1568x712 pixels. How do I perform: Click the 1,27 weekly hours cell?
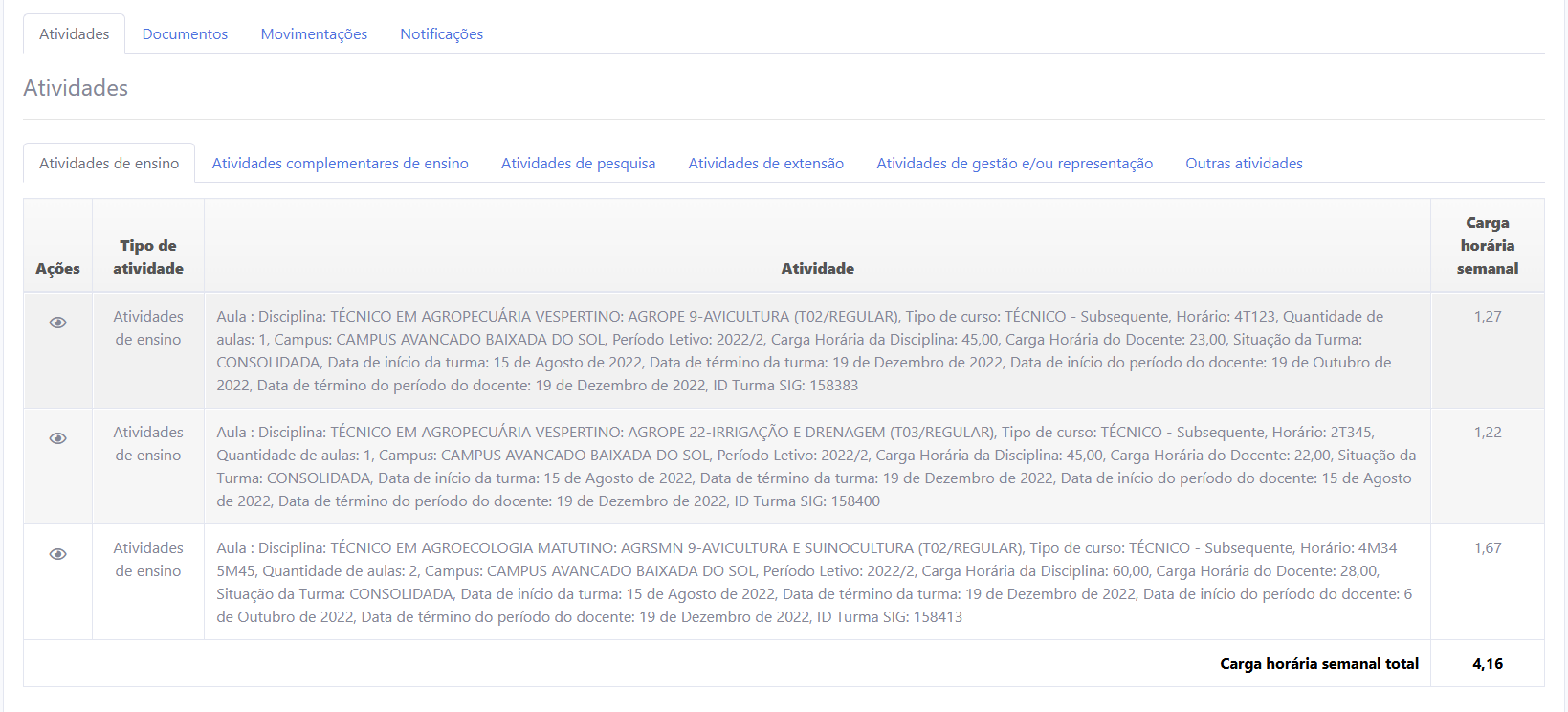[1487, 317]
